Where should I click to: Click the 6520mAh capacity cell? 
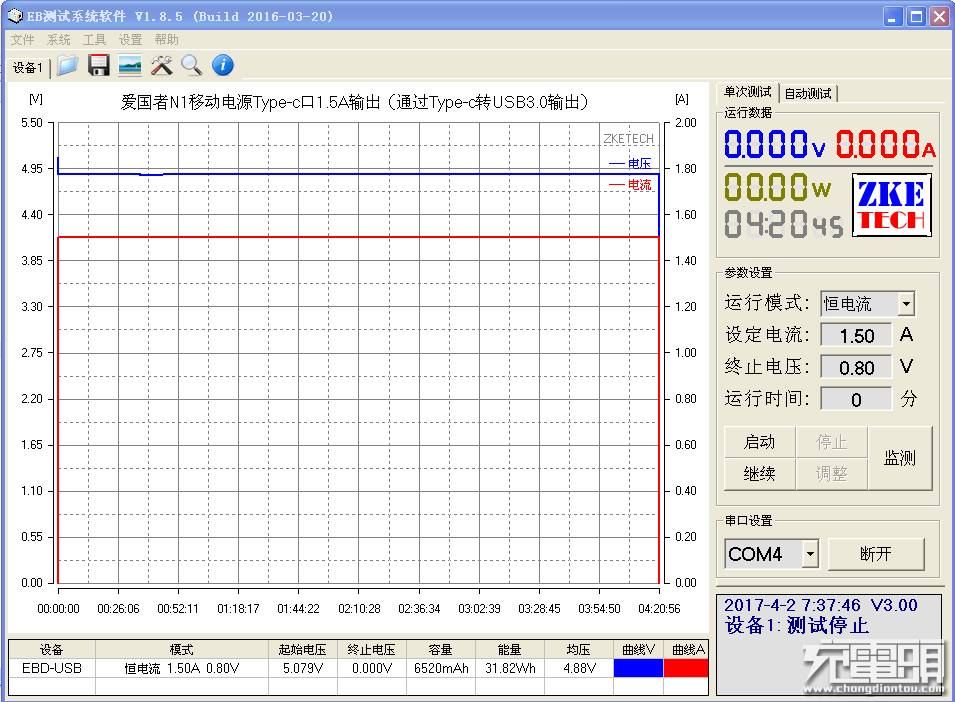[x=440, y=668]
